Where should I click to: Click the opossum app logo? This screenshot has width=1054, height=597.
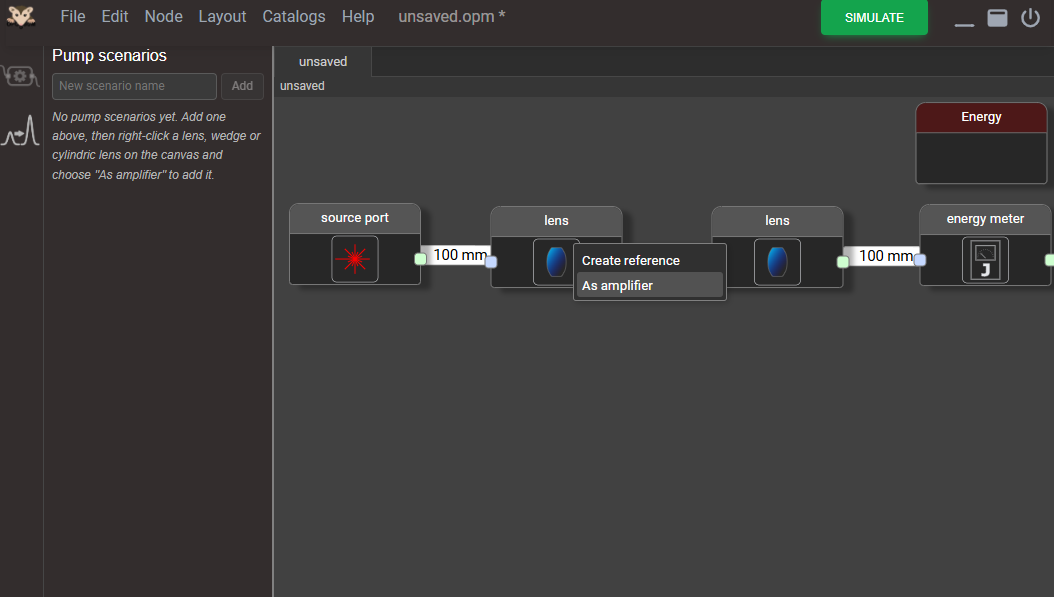coord(21,16)
